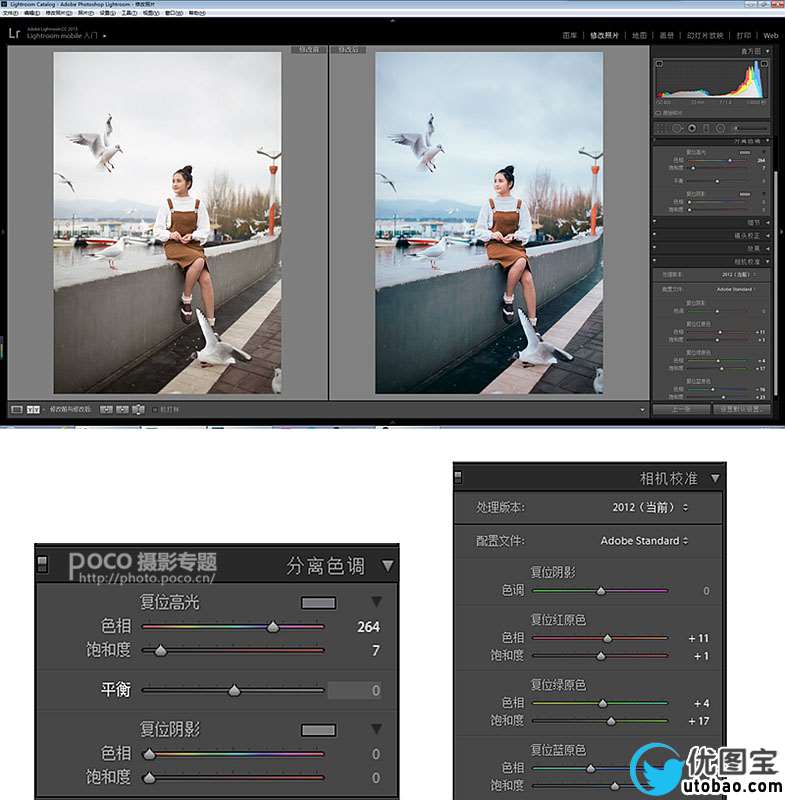
Task: Toggle the 原始照片 indicator below histogram
Action: point(659,113)
